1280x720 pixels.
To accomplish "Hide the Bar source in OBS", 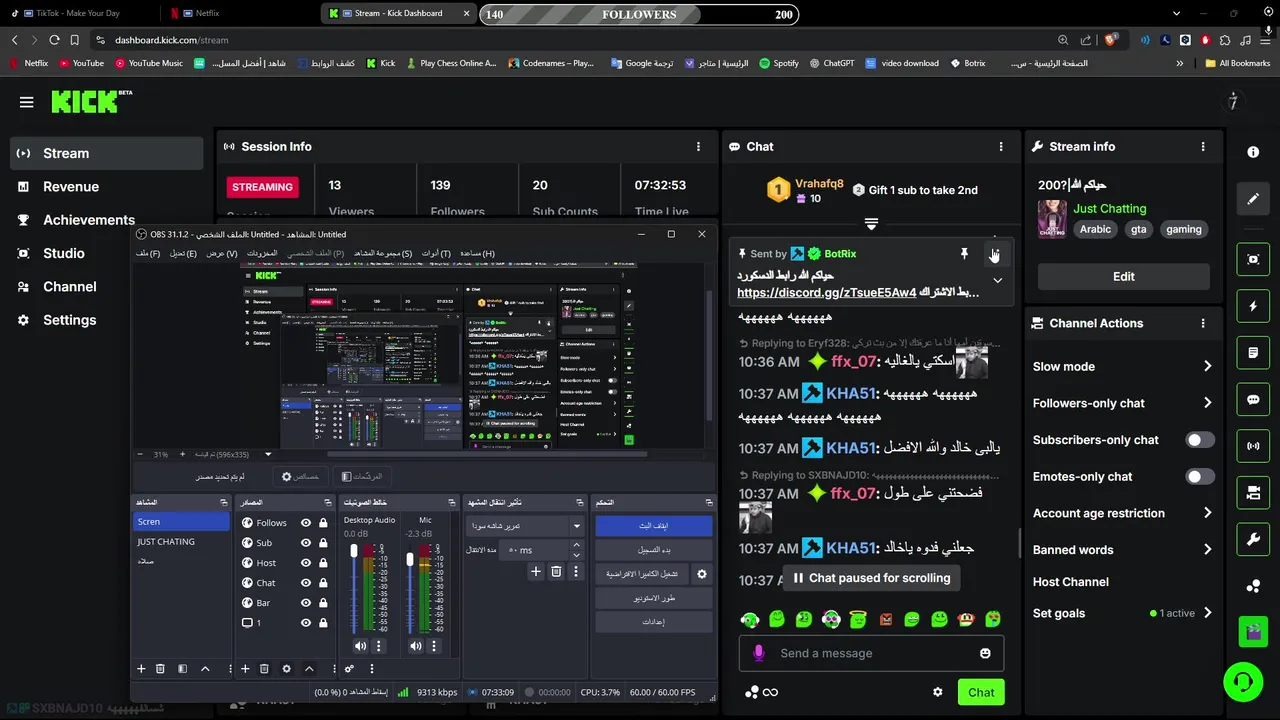I will [306, 603].
